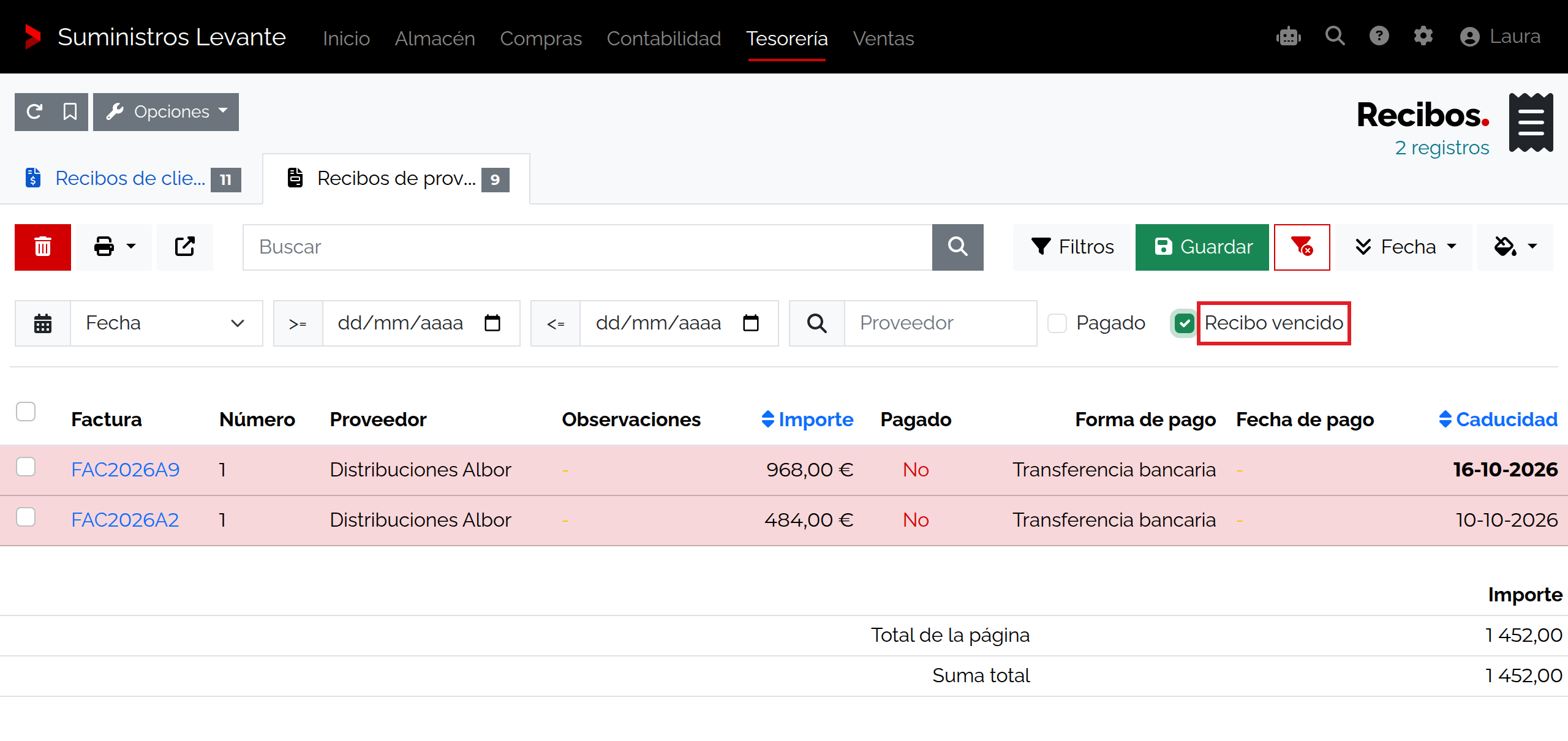Focus the Buscar search field
The width and height of the screenshot is (1568, 741).
588,247
